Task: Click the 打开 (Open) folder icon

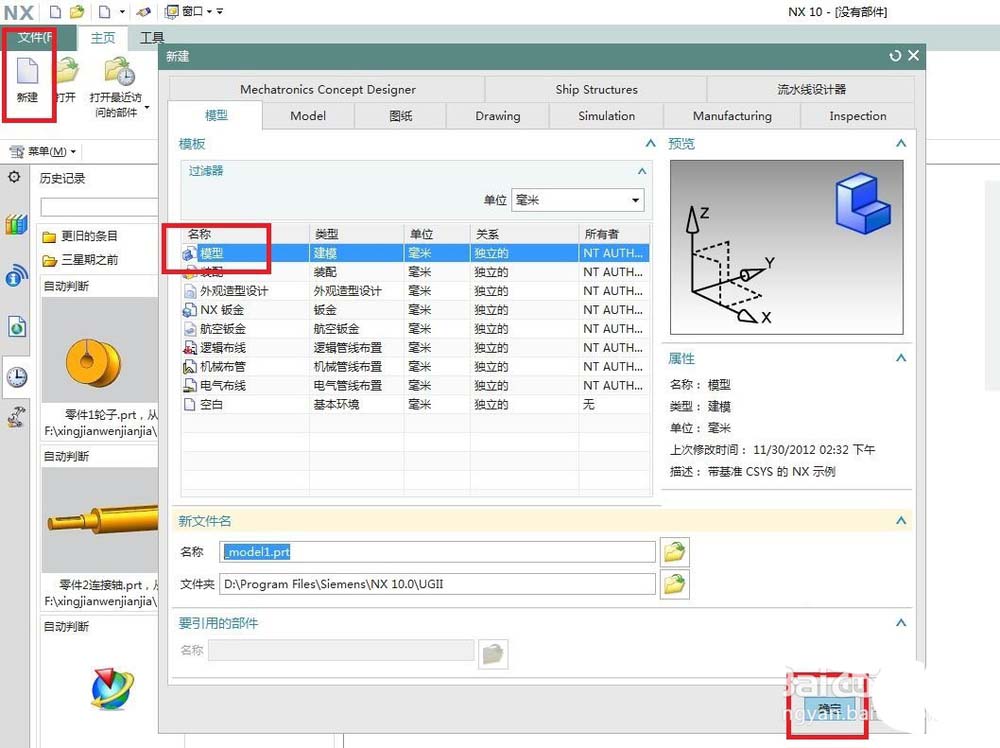Action: tap(68, 70)
